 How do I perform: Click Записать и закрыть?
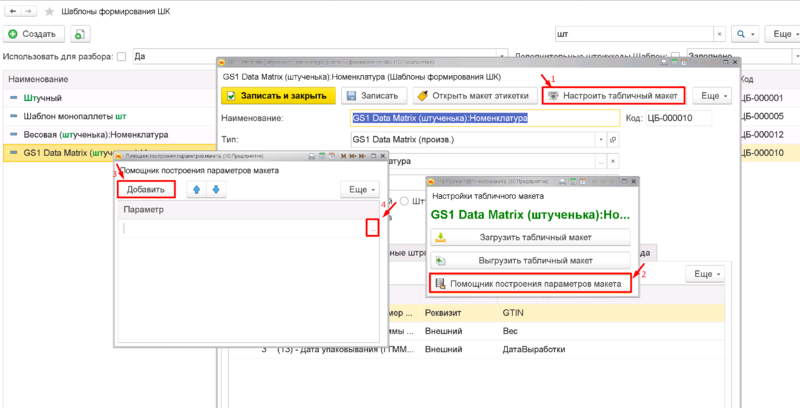coord(279,95)
